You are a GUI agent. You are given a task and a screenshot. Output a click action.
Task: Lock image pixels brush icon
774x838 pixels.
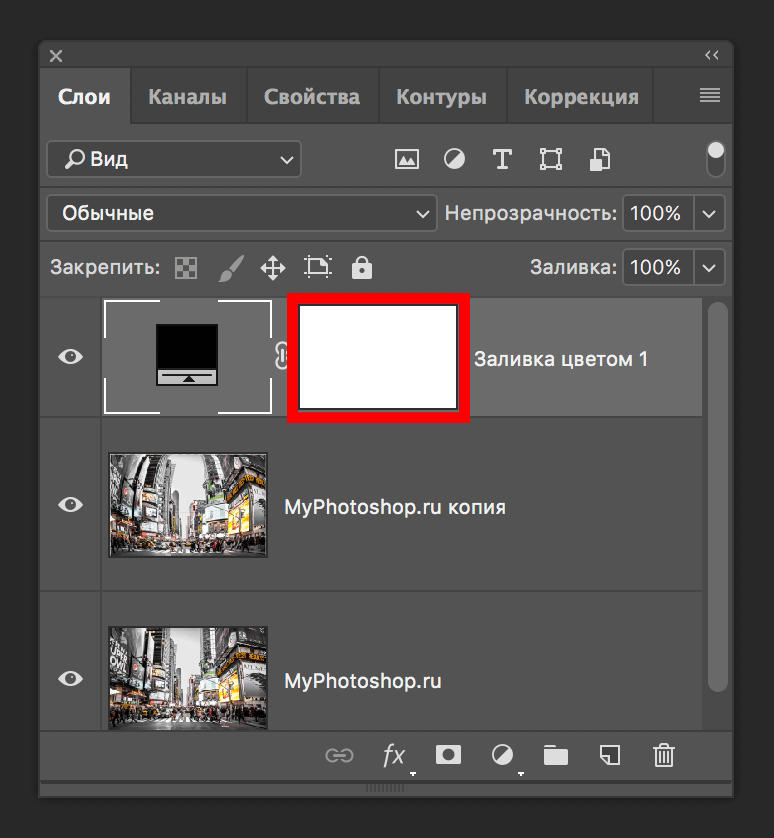click(231, 268)
